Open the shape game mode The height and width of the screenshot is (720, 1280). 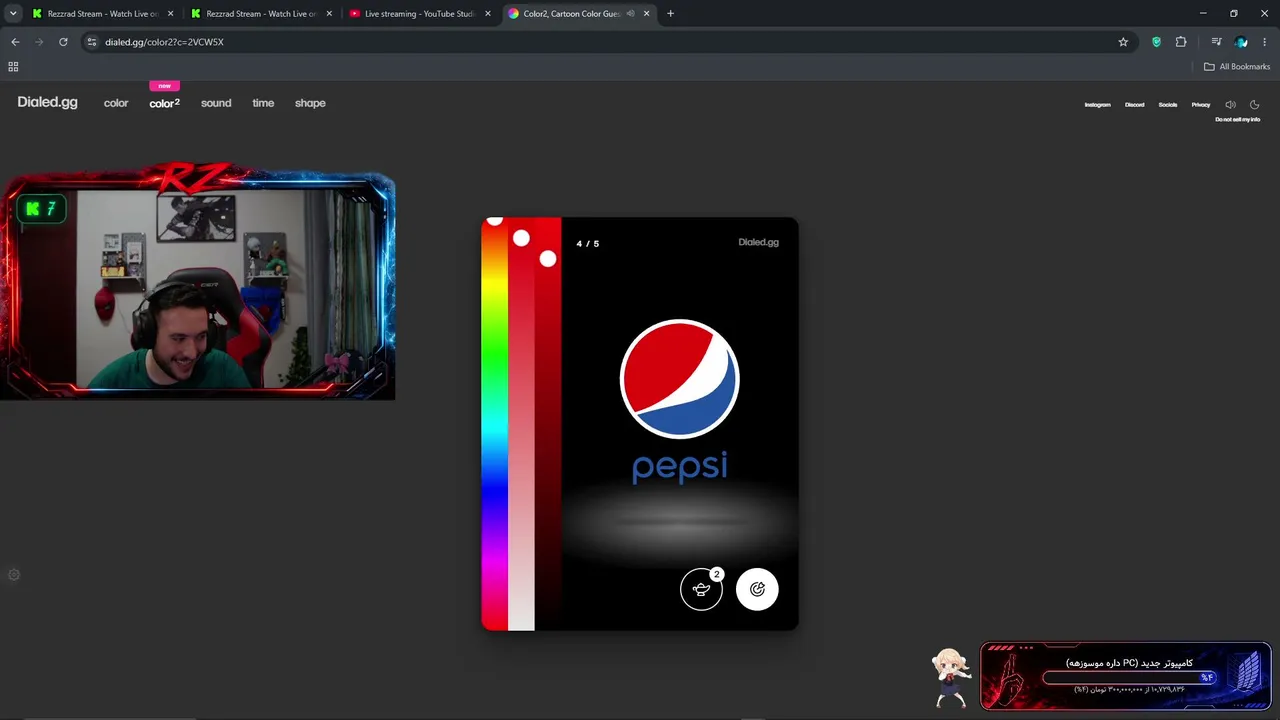click(310, 103)
